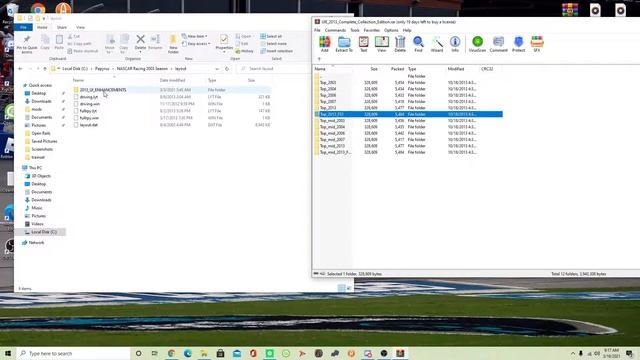Screen dimensions: 640x360
Task: Open Microsoft Edge from the taskbar
Action: click(x=188, y=353)
